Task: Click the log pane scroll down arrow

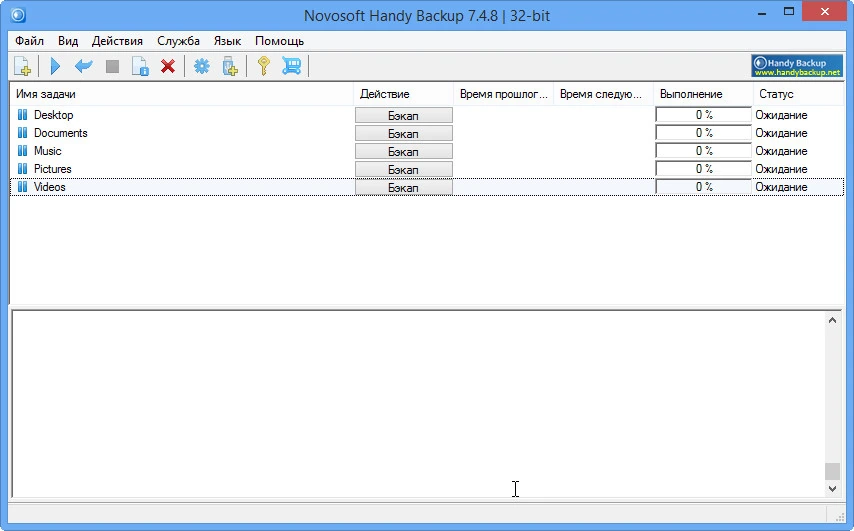Action: tap(832, 489)
